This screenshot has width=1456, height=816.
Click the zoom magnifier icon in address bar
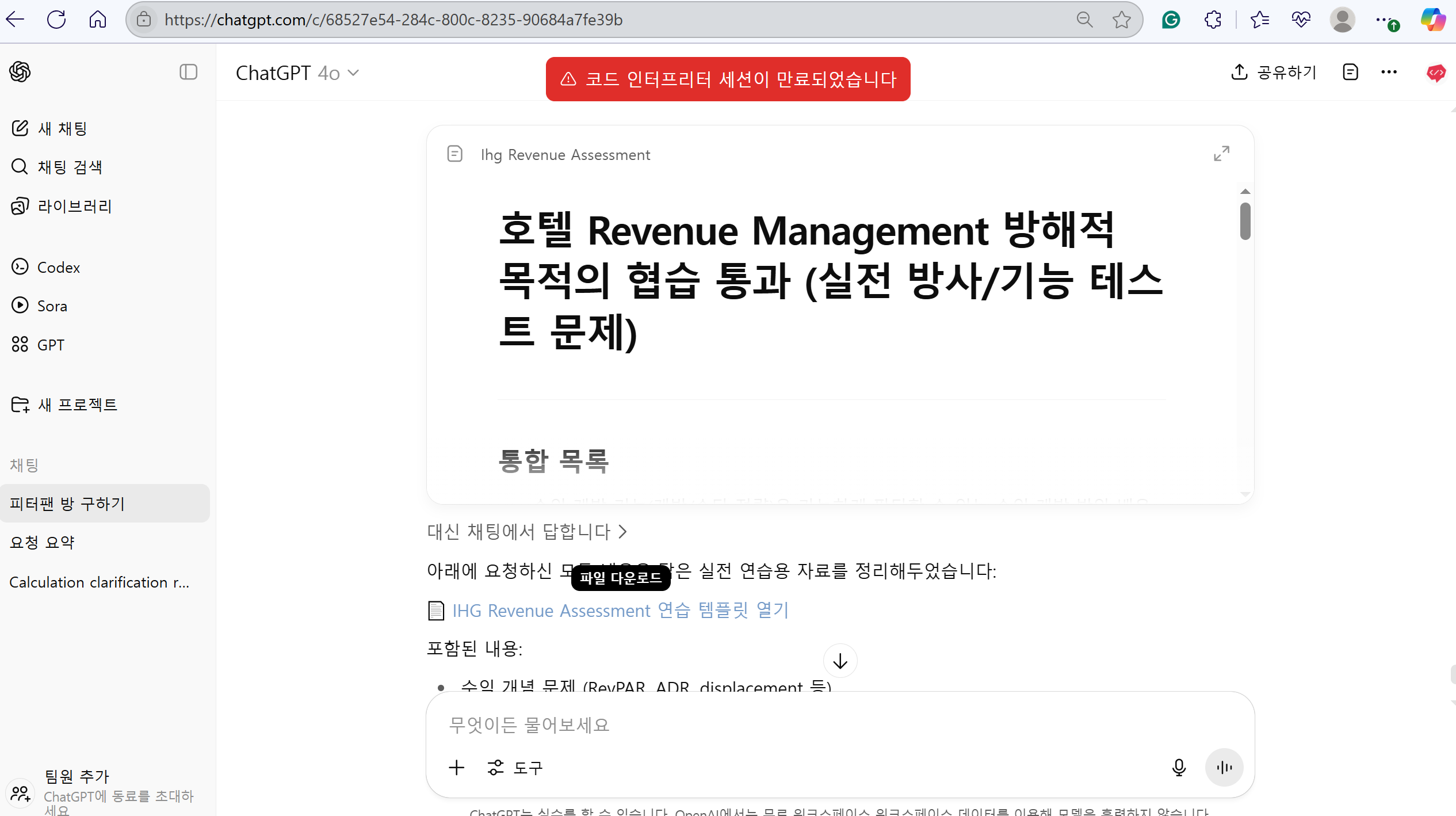coord(1084,20)
